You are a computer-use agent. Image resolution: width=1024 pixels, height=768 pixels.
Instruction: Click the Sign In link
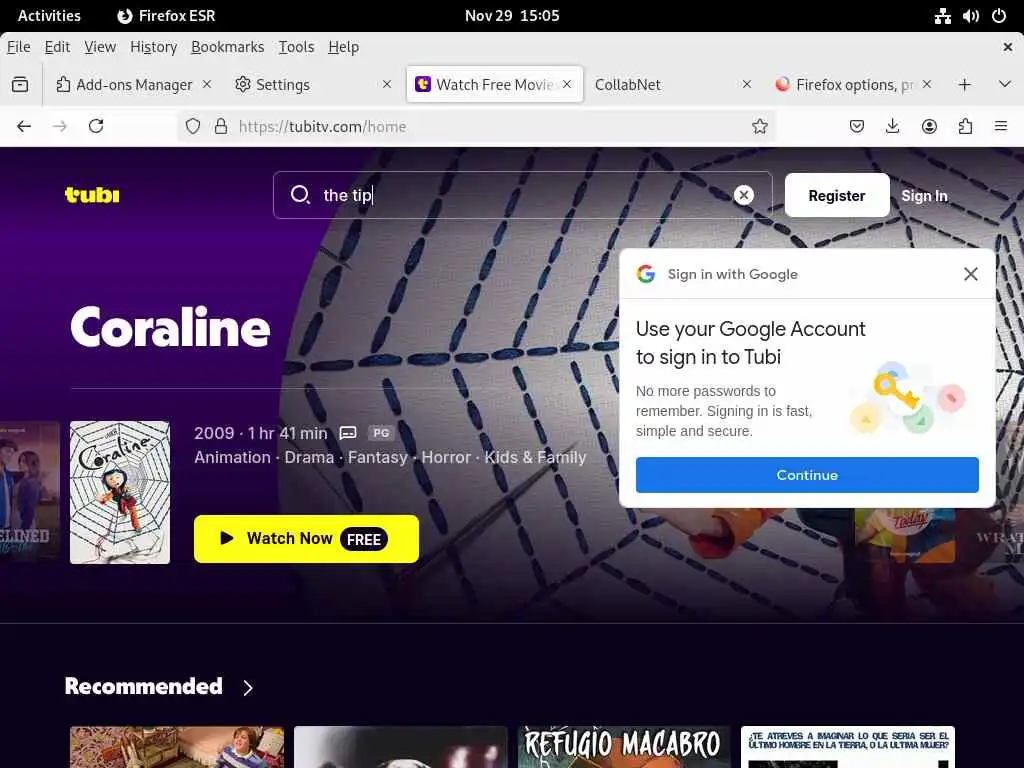(x=924, y=195)
